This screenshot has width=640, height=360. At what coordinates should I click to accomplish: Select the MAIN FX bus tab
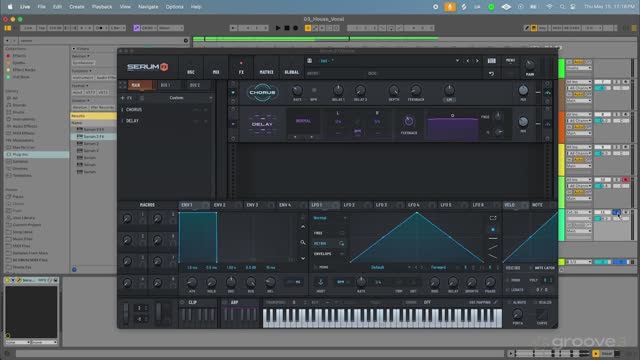click(x=140, y=85)
